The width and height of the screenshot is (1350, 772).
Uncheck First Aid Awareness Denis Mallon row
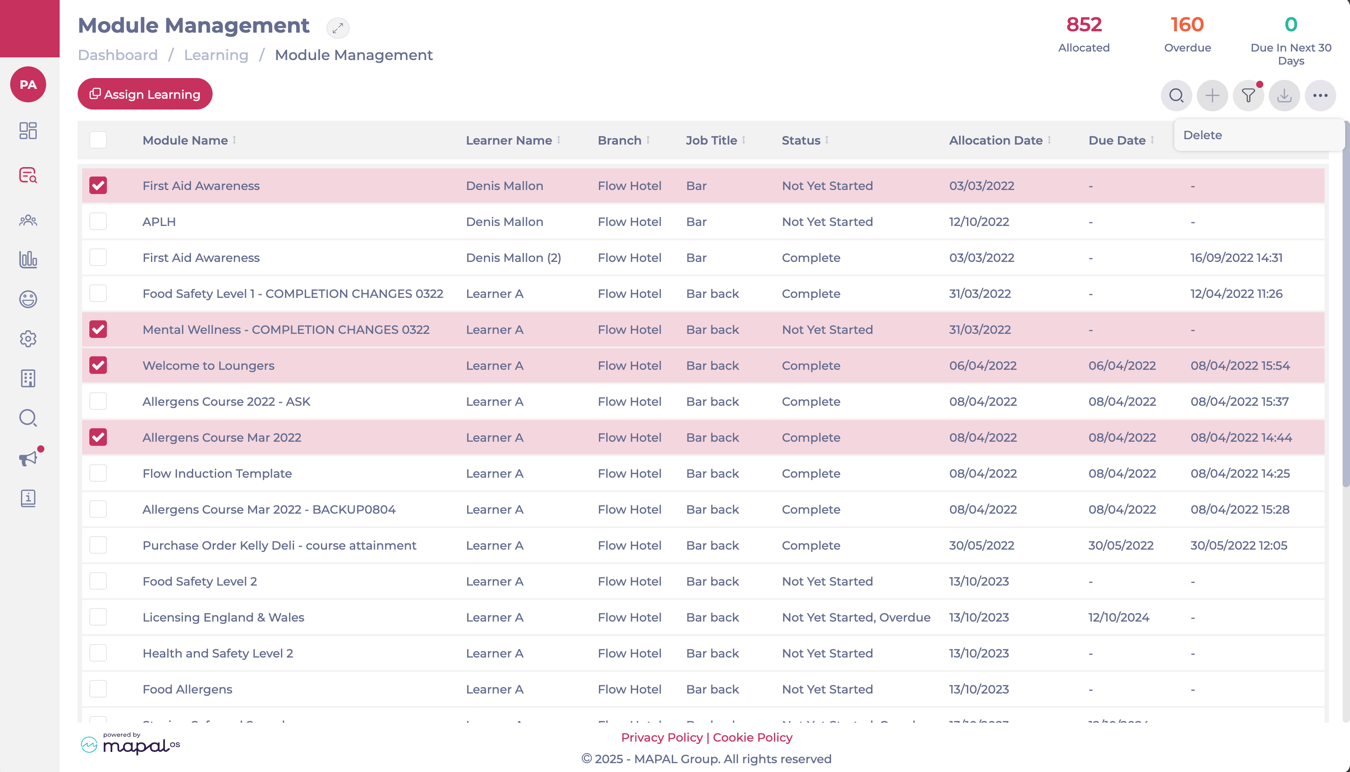(x=98, y=185)
